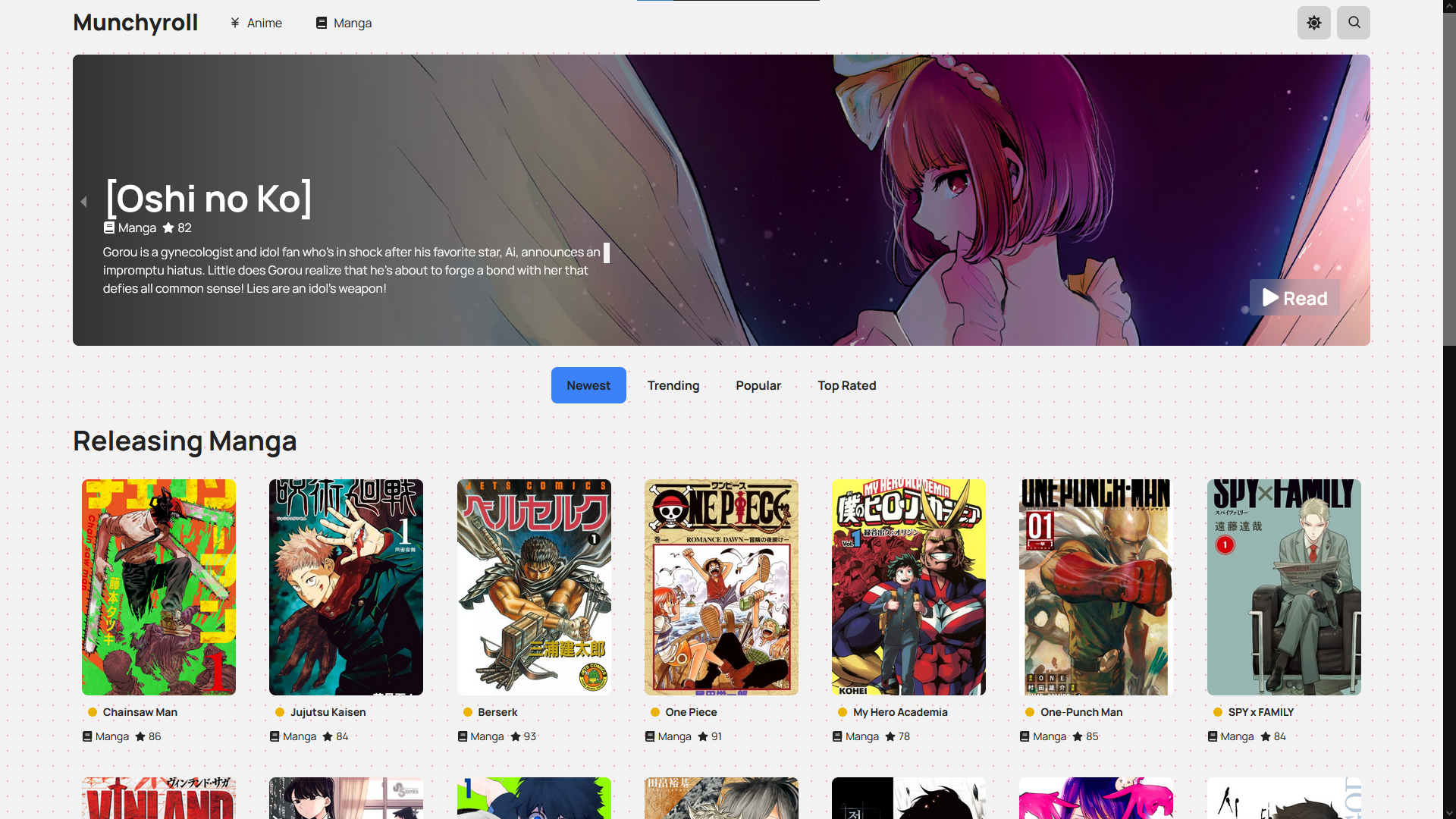Switch to the Top Rated tab

pyautogui.click(x=847, y=385)
